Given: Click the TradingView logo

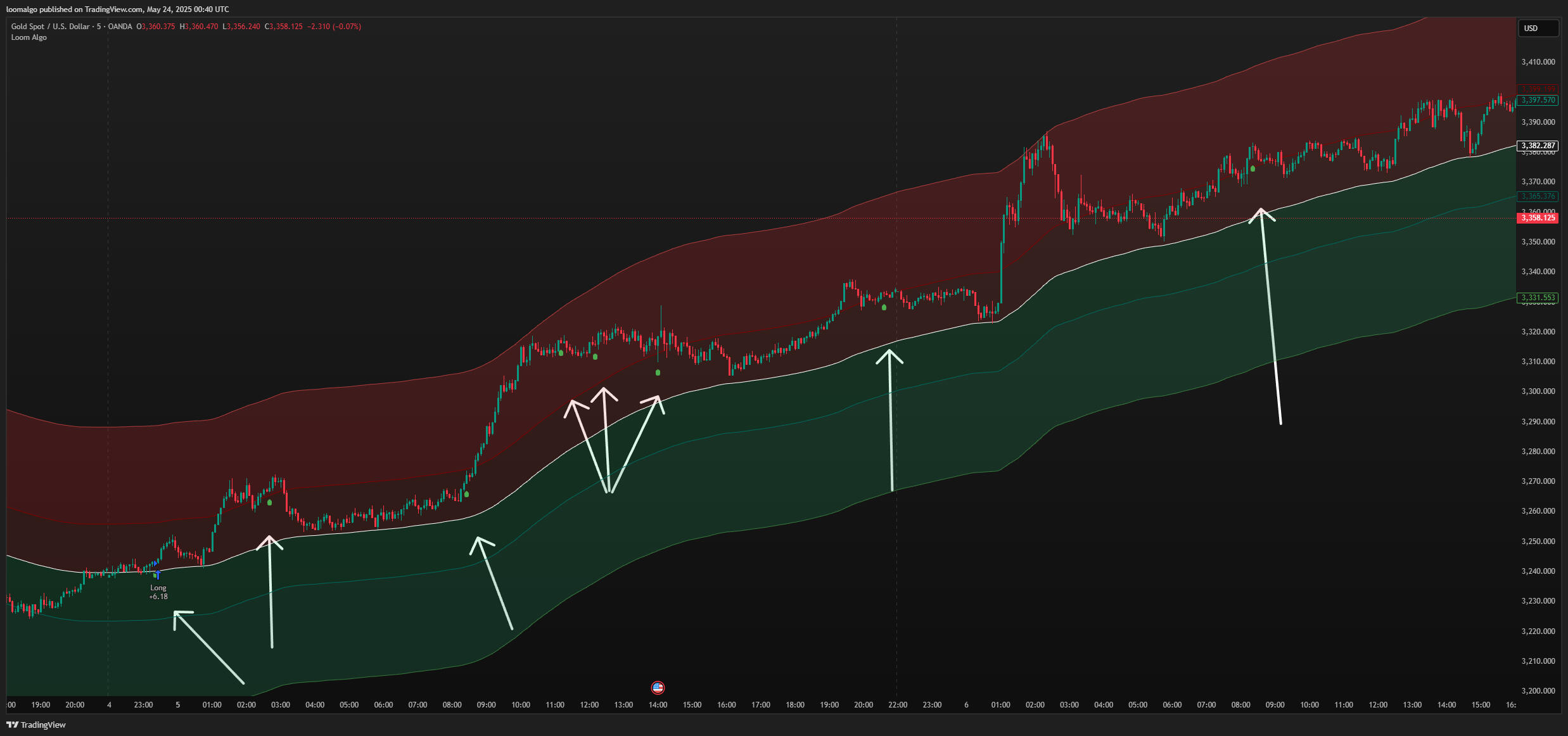Looking at the screenshot, I should click(x=36, y=725).
